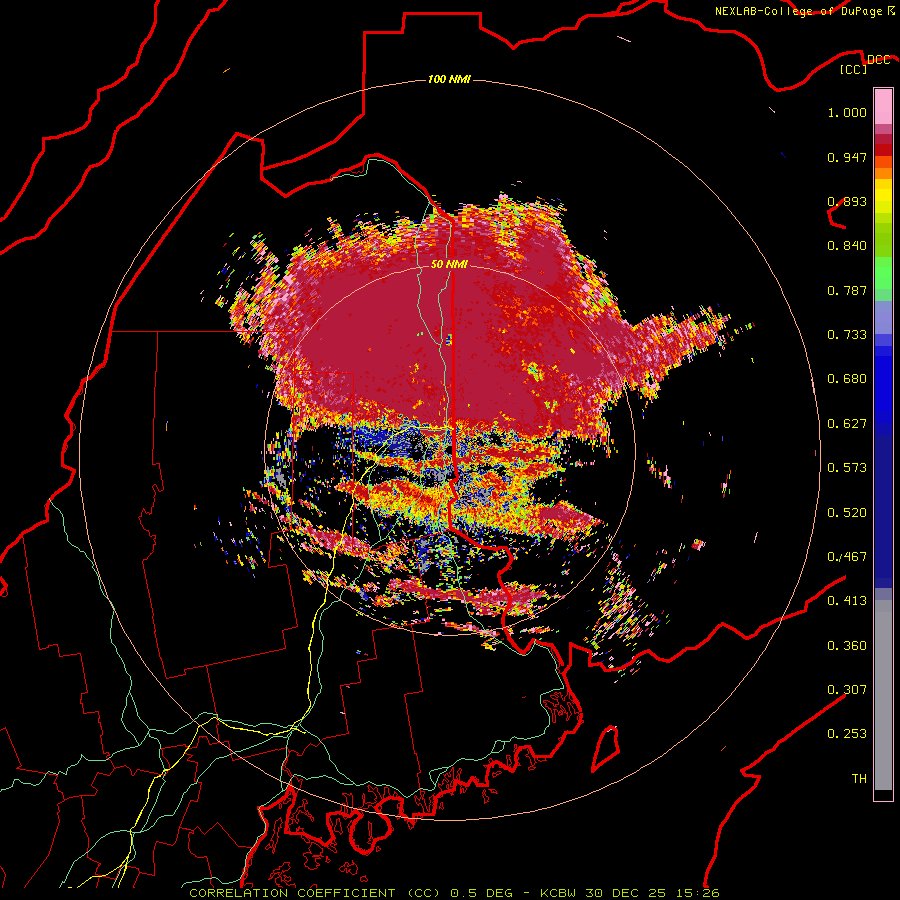Click the DCC label above the color scale
900x900 pixels.
878,60
